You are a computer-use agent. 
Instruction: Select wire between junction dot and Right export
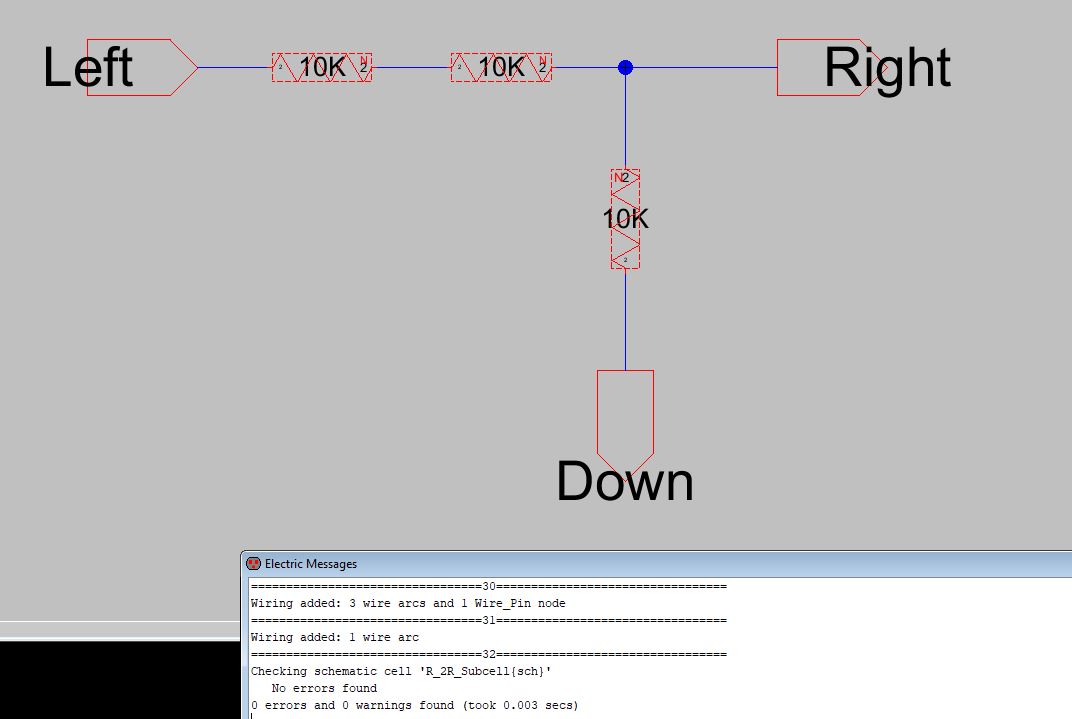pyautogui.click(x=705, y=68)
